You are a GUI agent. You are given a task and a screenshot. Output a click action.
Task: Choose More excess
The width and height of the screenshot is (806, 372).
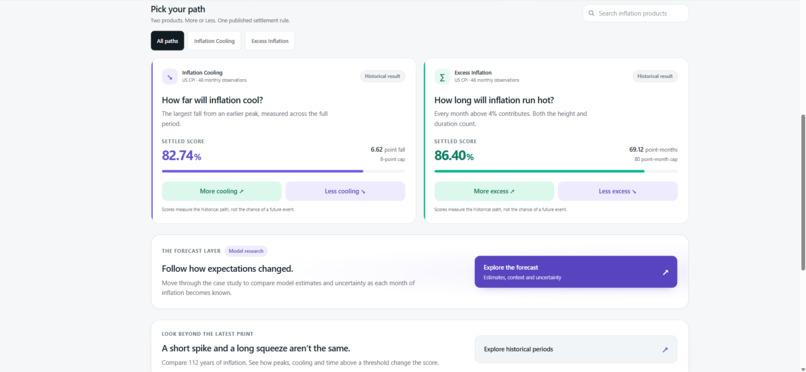click(494, 191)
